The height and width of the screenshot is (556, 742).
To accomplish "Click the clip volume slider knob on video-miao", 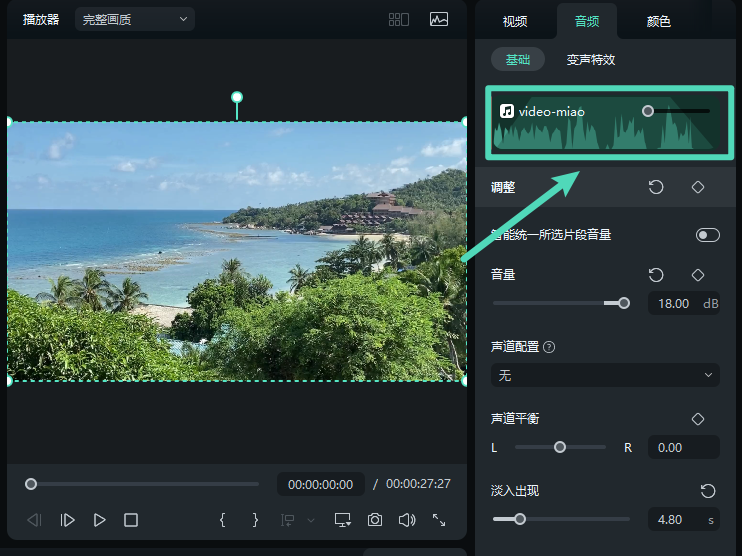I will pos(648,111).
